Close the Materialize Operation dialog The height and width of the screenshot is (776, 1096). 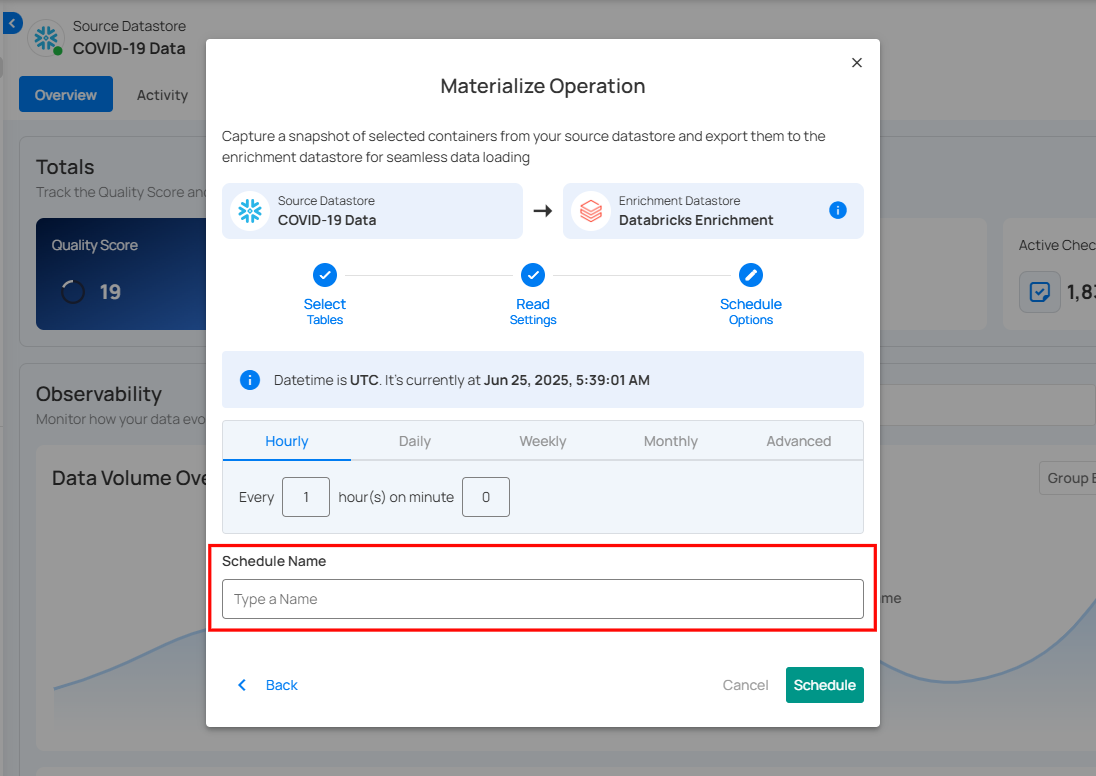856,63
